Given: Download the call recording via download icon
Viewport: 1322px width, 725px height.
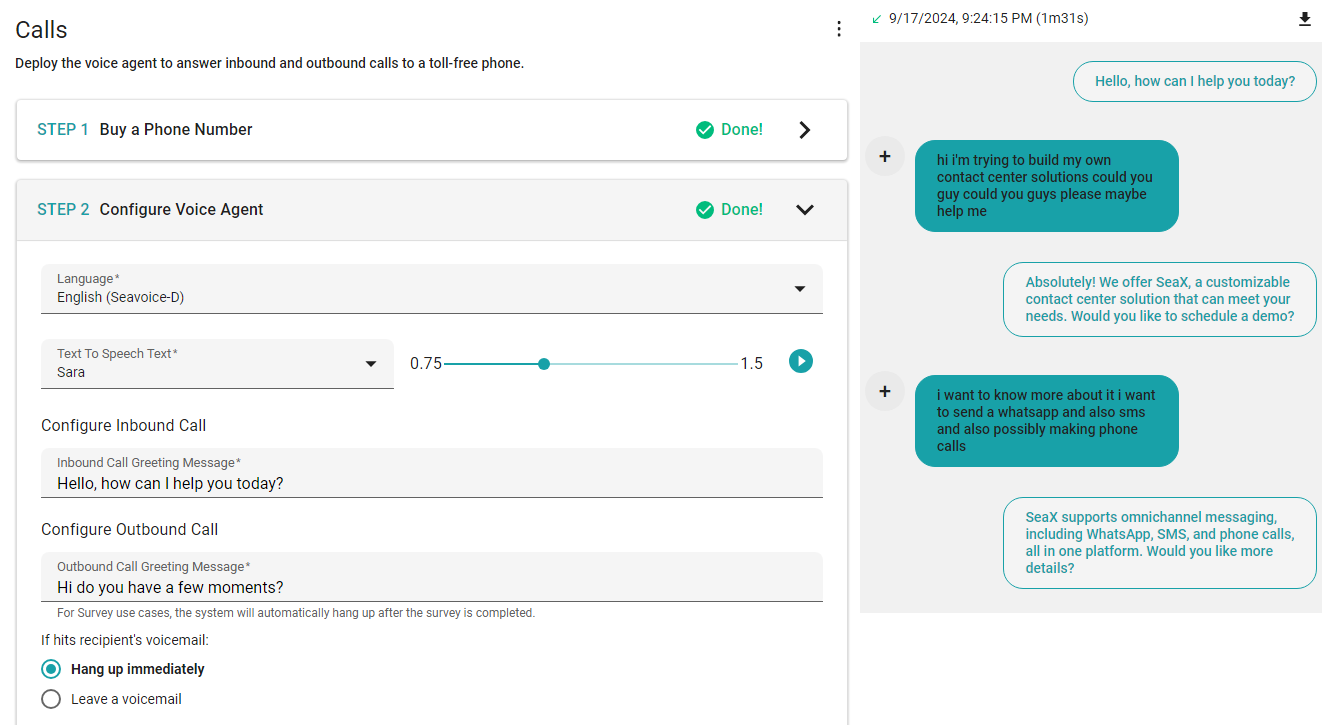Looking at the screenshot, I should tap(1304, 18).
